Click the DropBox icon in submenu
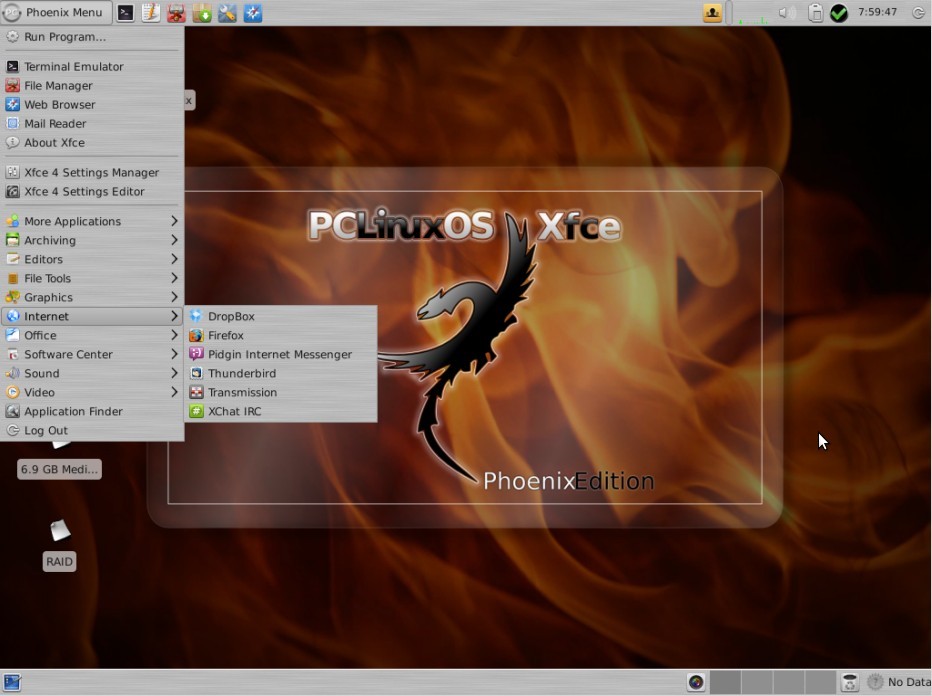 (x=196, y=316)
